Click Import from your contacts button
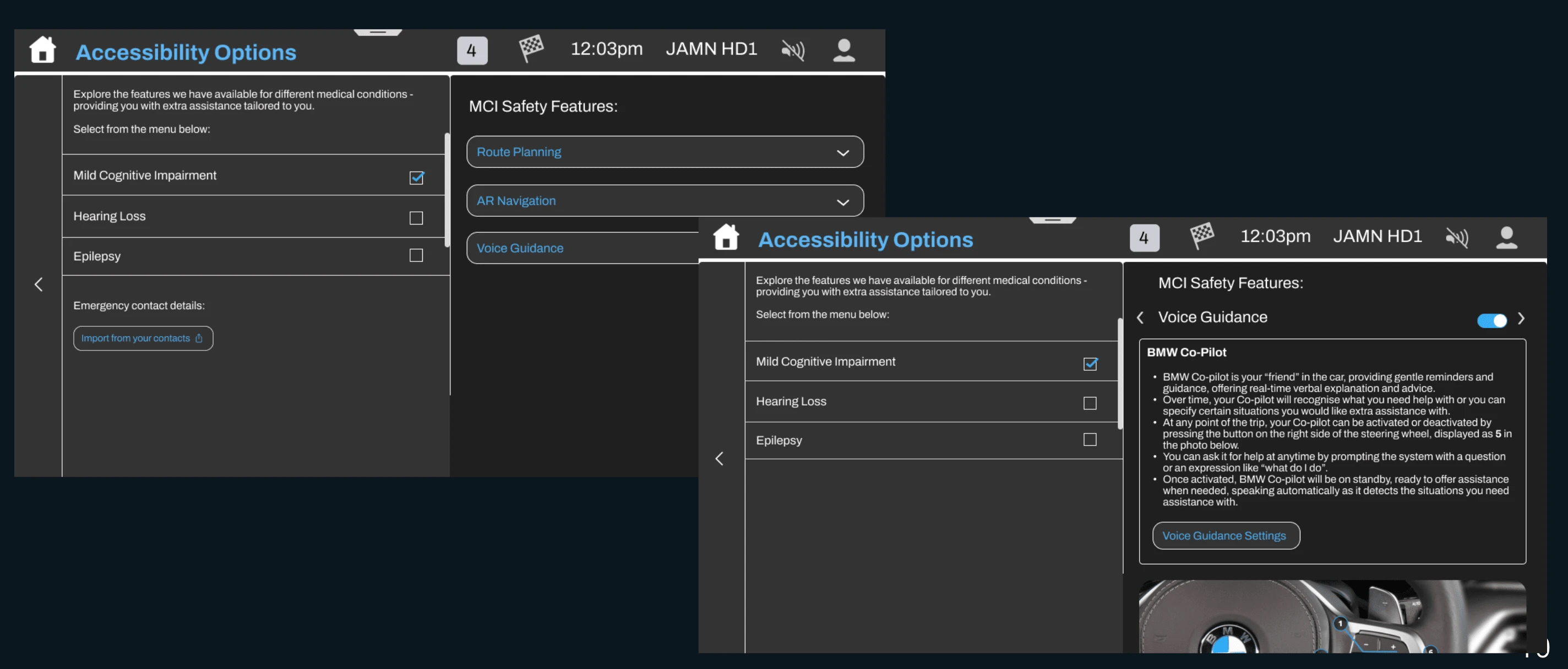 pyautogui.click(x=143, y=338)
